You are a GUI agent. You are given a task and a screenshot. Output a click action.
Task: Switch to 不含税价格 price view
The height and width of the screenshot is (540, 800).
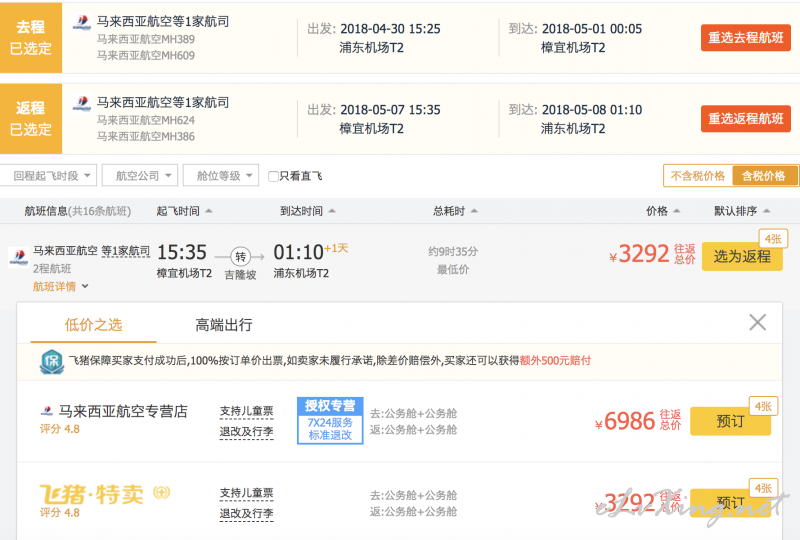click(697, 176)
